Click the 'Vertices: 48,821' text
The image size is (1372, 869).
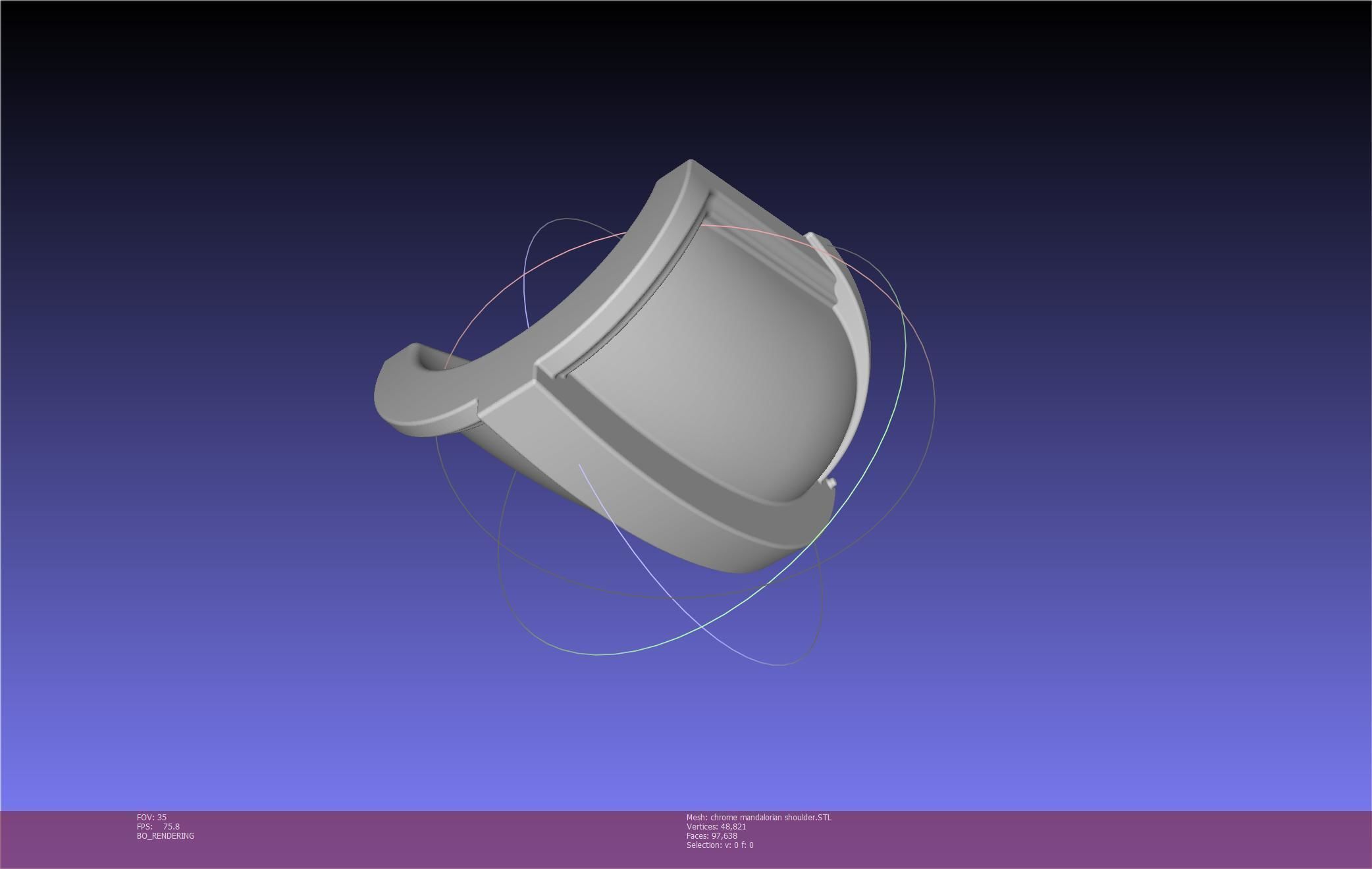716,826
